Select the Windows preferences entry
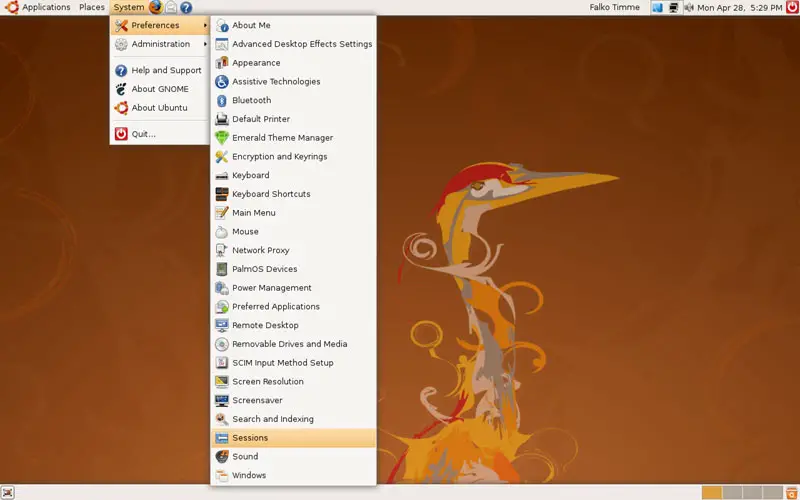Screen dimensions: 800x500 [293, 476]
